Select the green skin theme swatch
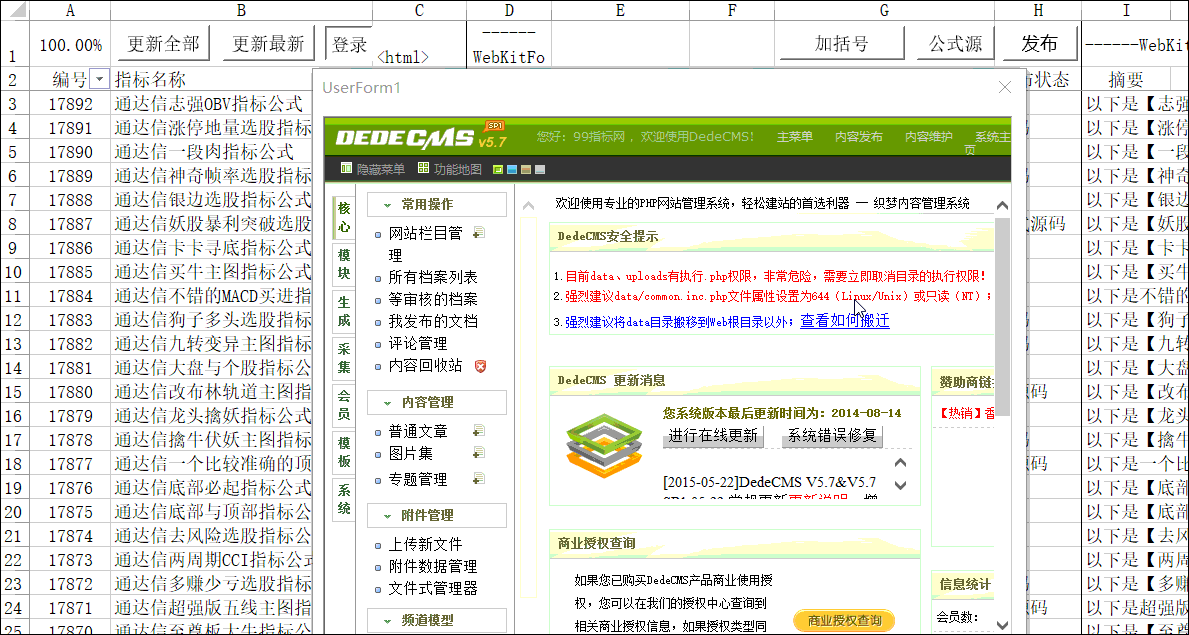Viewport: 1189px width, 635px height. click(x=497, y=170)
